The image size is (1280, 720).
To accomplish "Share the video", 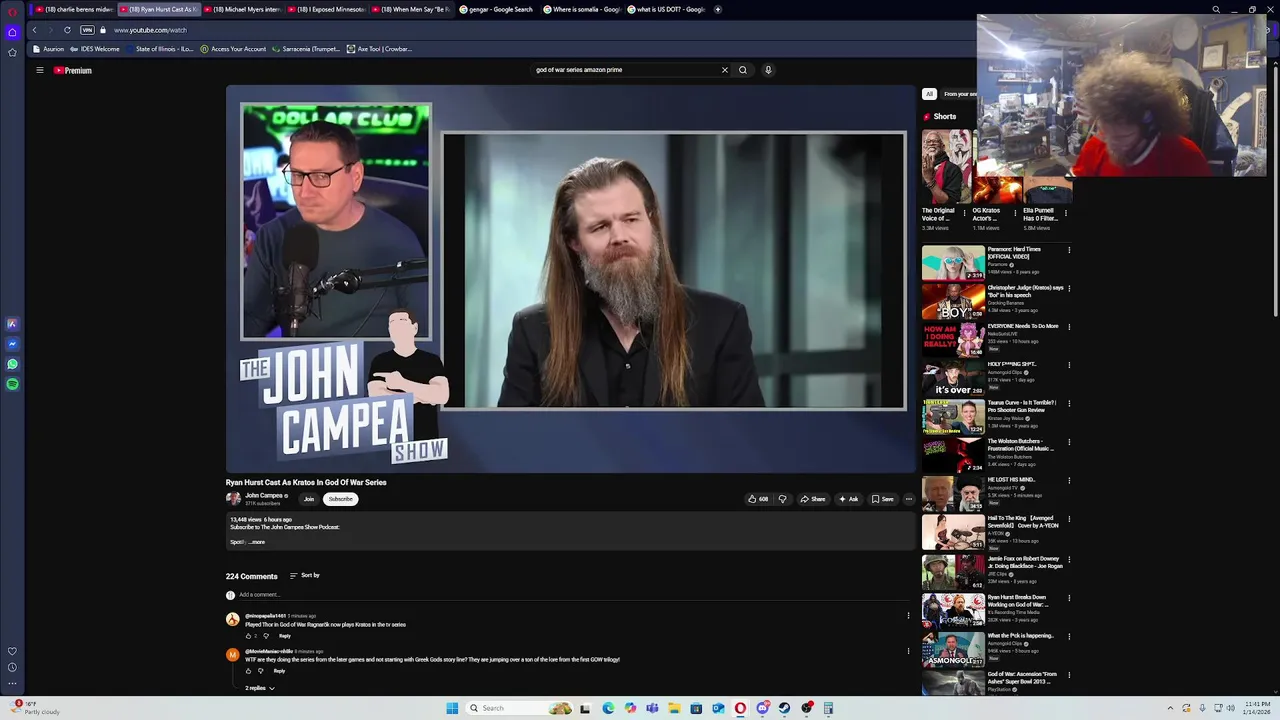I will (x=813, y=499).
